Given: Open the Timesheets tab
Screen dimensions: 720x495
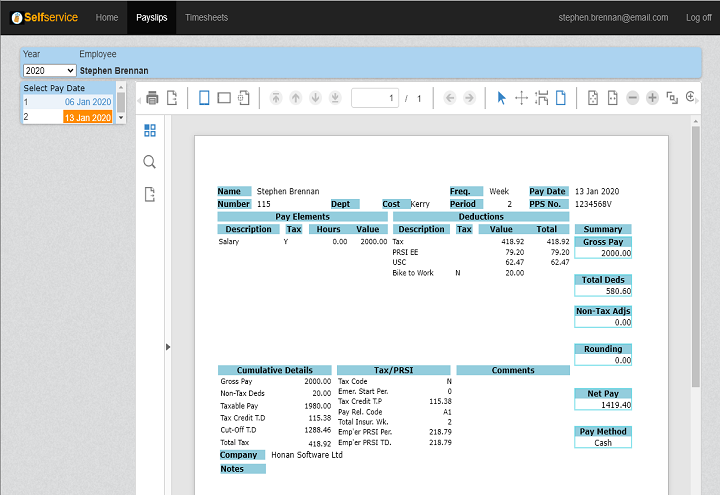Looking at the screenshot, I should [206, 17].
